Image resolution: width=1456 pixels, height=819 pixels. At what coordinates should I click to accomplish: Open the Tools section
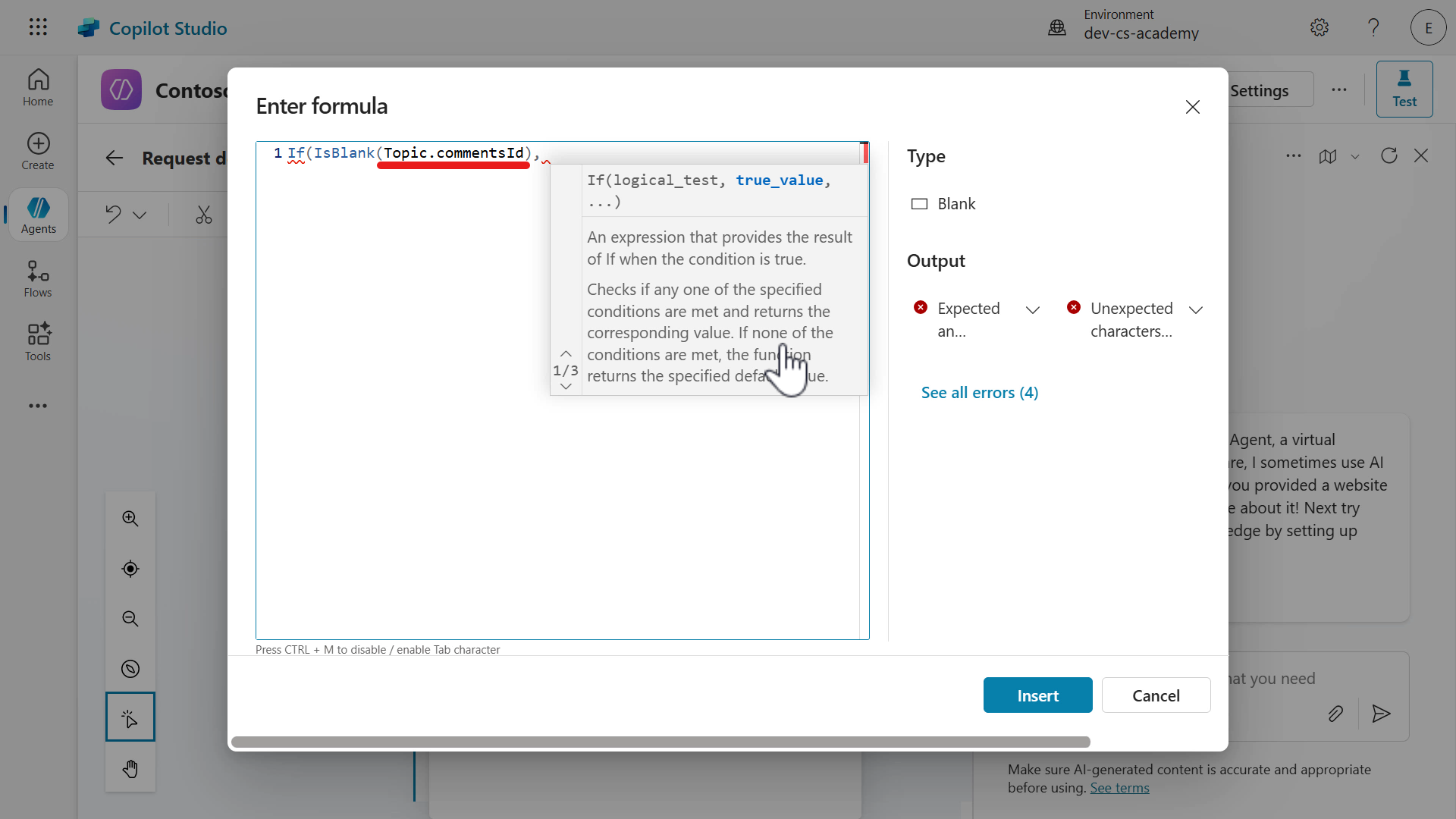coord(36,341)
